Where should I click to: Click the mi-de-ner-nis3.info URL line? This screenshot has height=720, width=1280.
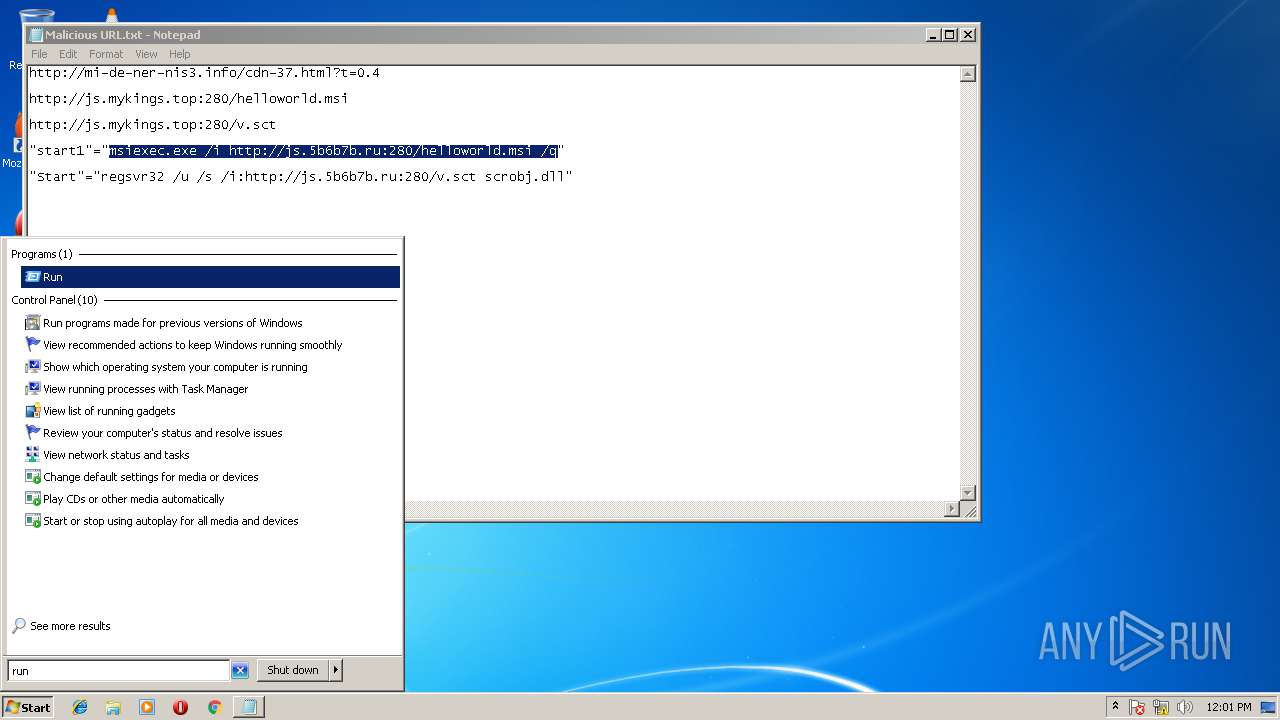(x=204, y=73)
